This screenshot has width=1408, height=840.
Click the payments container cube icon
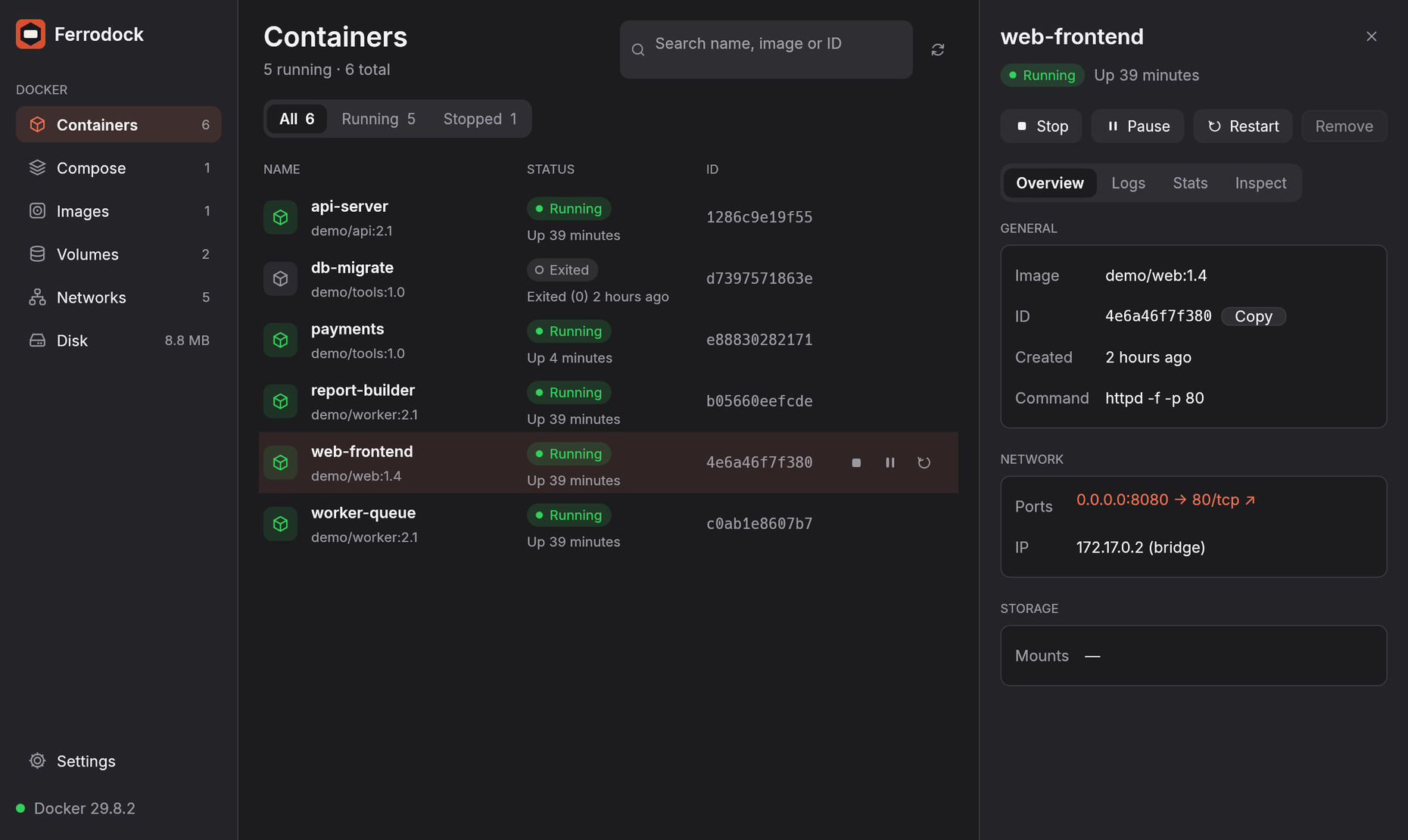pos(280,341)
